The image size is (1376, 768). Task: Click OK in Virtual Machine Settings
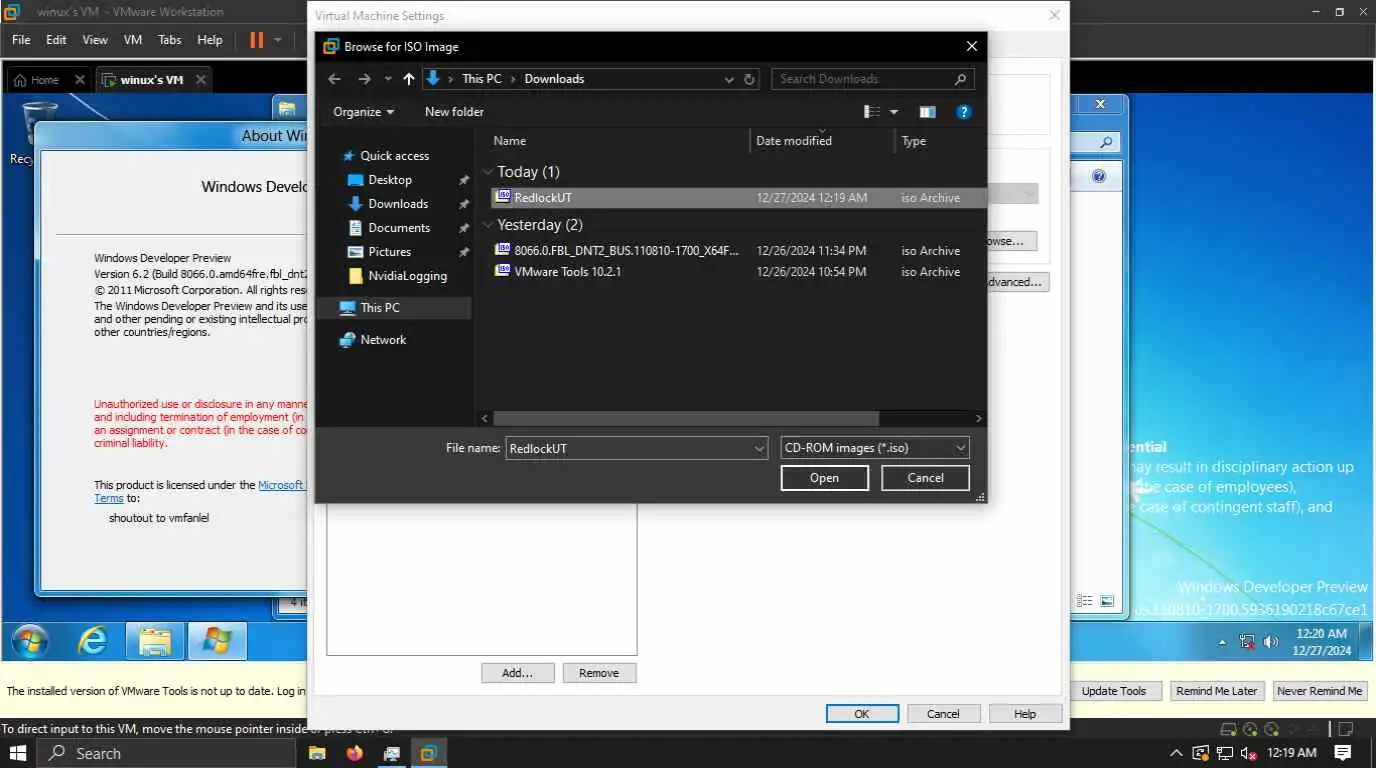click(862, 714)
